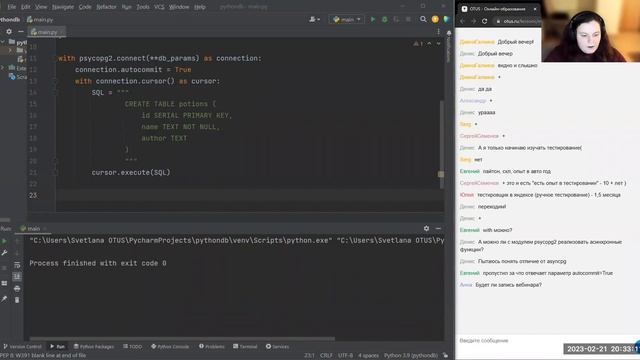Toggle soft-wrap in Run console
This screenshot has width=640, height=360.
17,265
